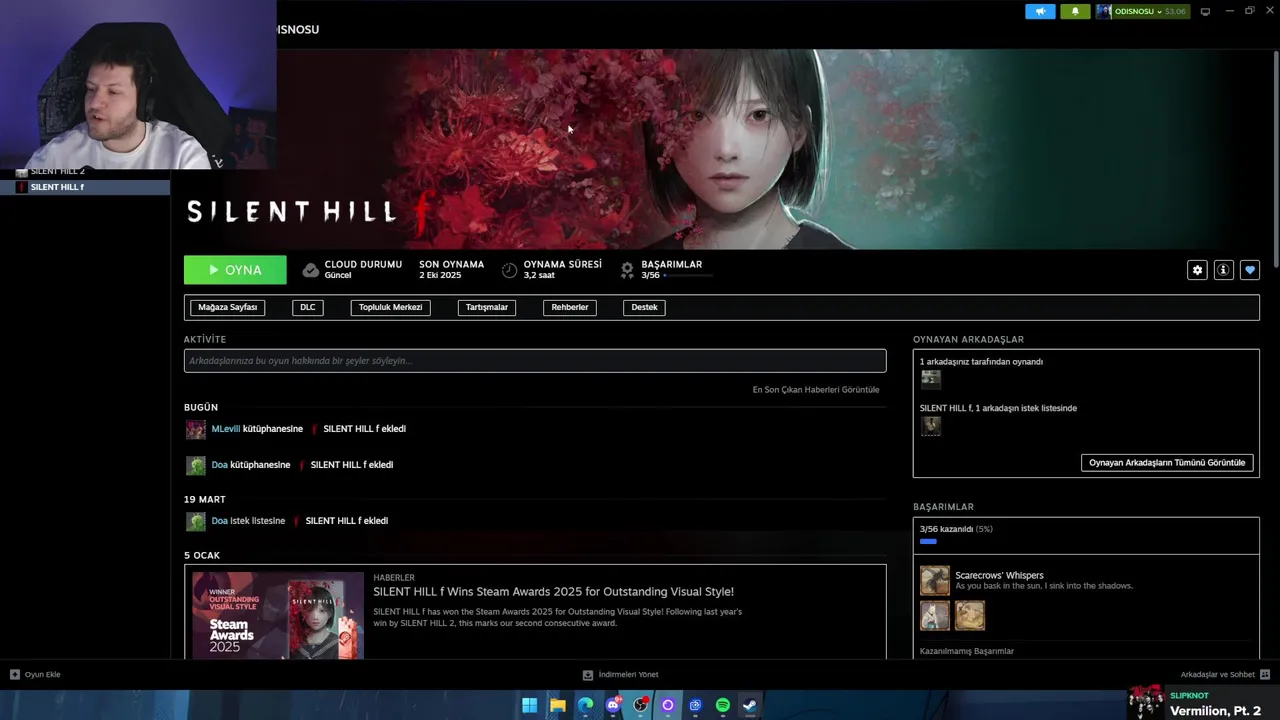Click the Steam taskbar icon

pyautogui.click(x=749, y=705)
